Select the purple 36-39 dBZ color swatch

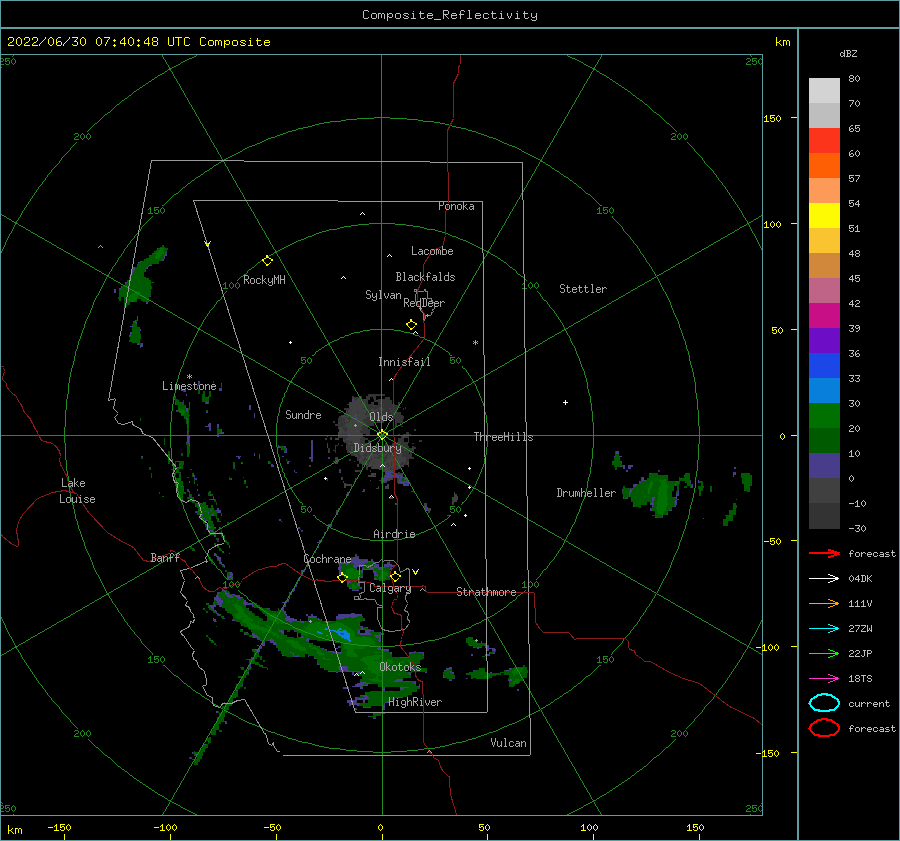coord(824,341)
